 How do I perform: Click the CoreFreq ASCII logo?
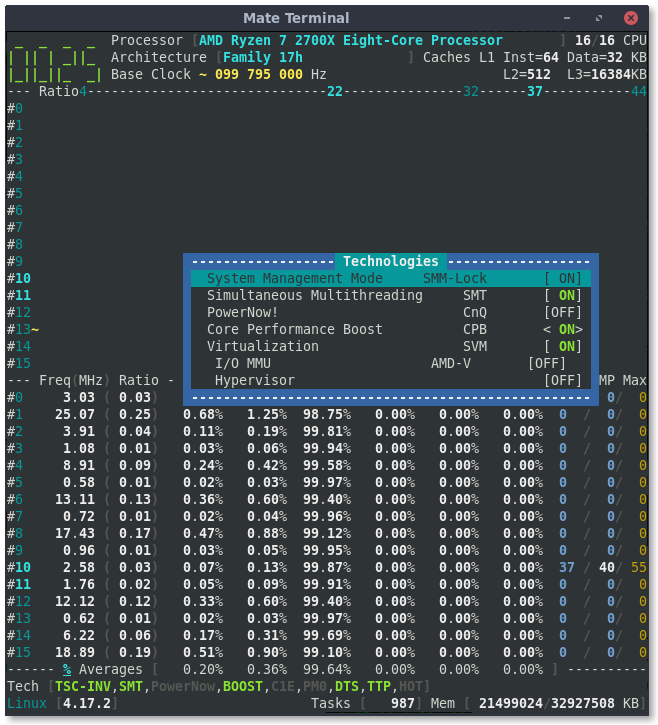pyautogui.click(x=55, y=62)
